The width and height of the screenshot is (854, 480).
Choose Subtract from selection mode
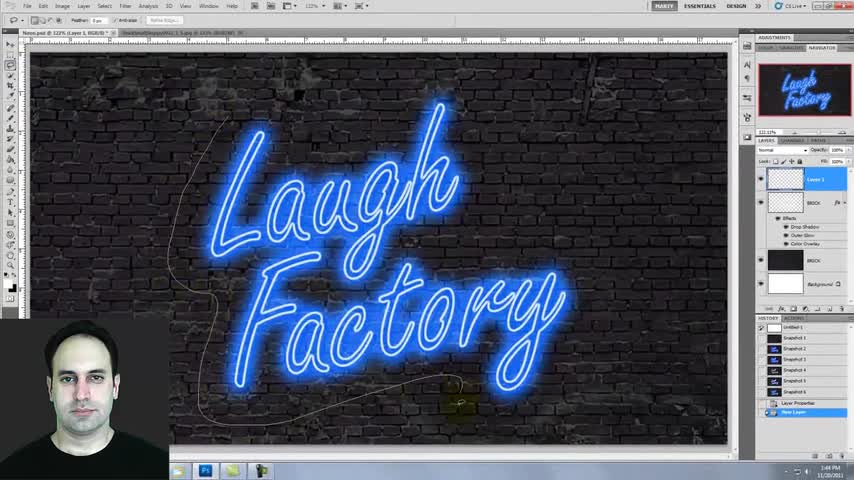click(x=51, y=20)
